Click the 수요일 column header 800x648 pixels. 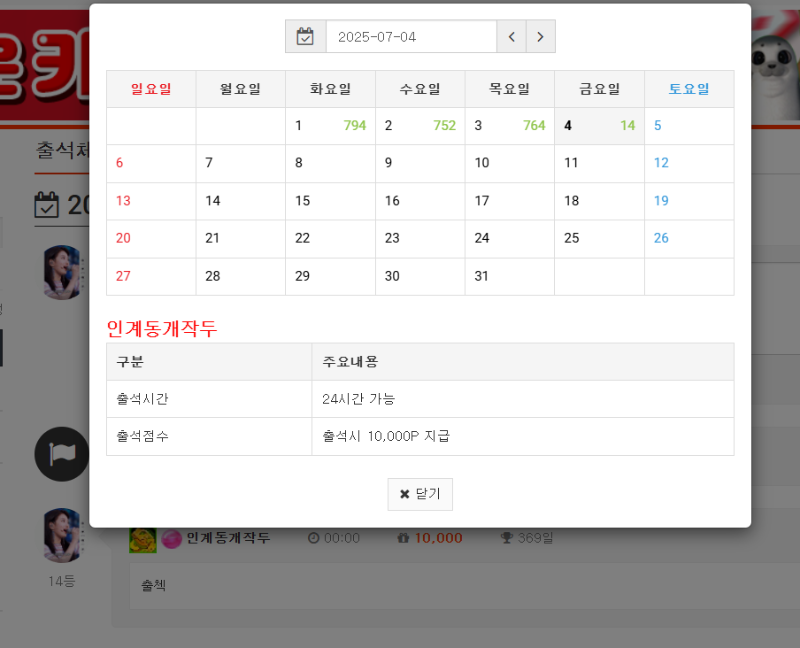click(420, 89)
